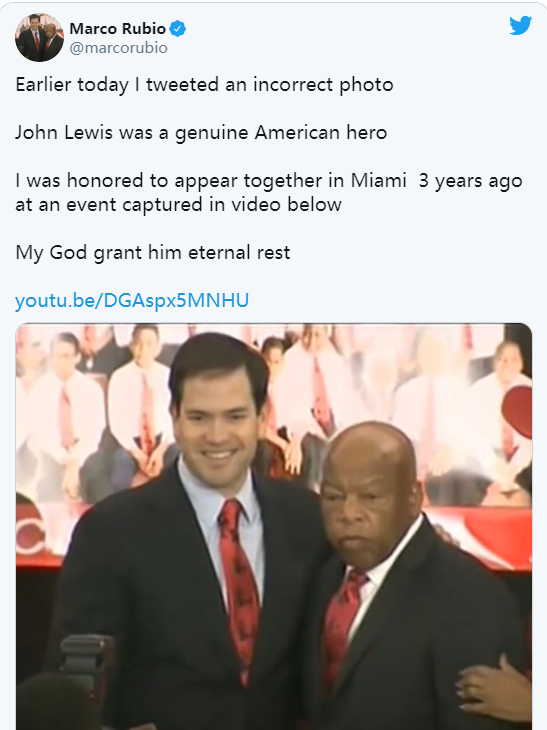Click the name "John Lewis" in the tweet
The image size is (547, 730).
click(x=64, y=133)
